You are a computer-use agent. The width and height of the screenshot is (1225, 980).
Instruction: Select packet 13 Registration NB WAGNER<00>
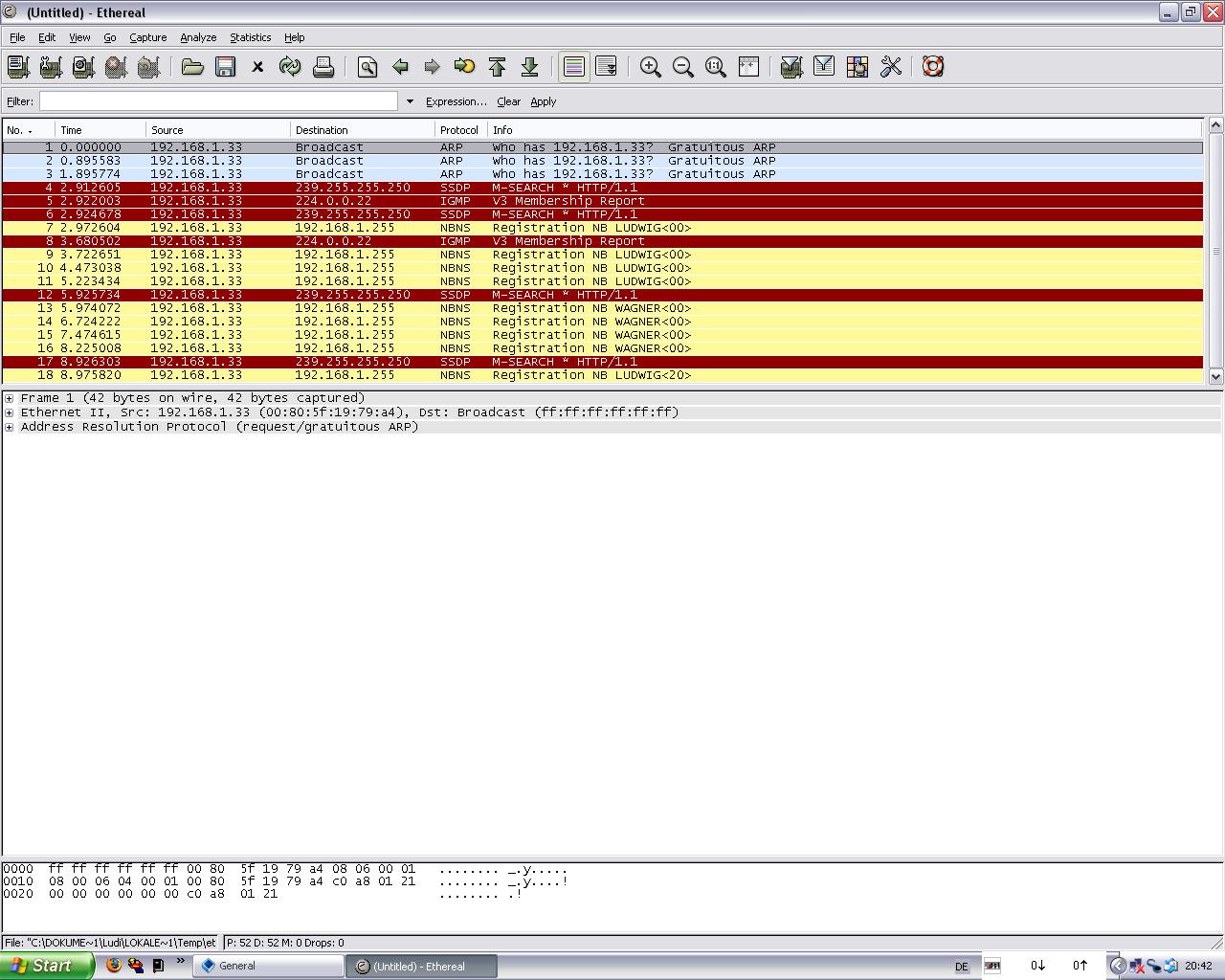603,308
